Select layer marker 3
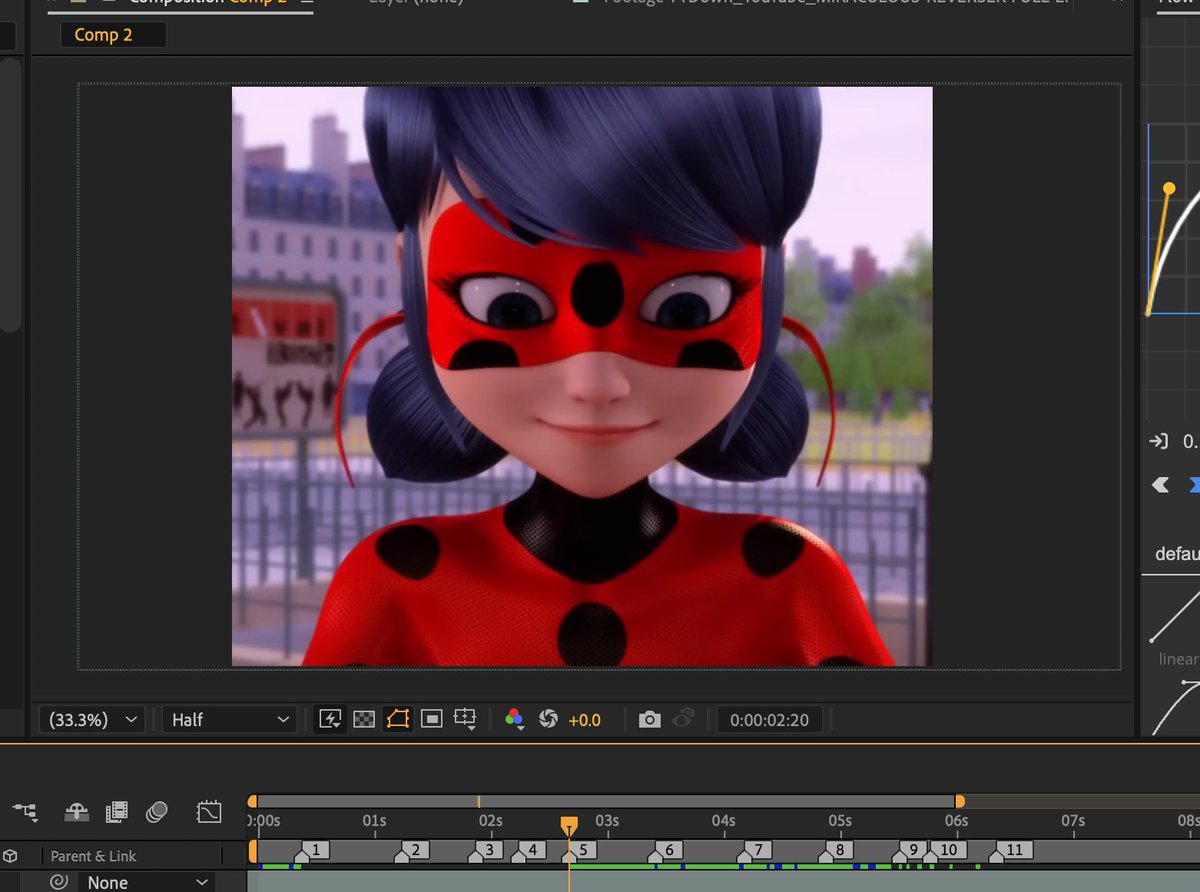This screenshot has height=892, width=1200. point(488,850)
